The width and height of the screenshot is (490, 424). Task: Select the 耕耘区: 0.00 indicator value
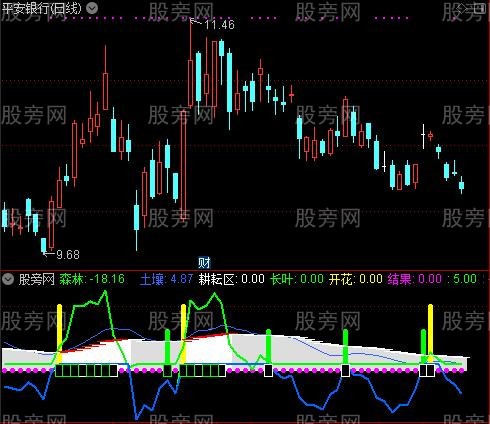(231, 279)
